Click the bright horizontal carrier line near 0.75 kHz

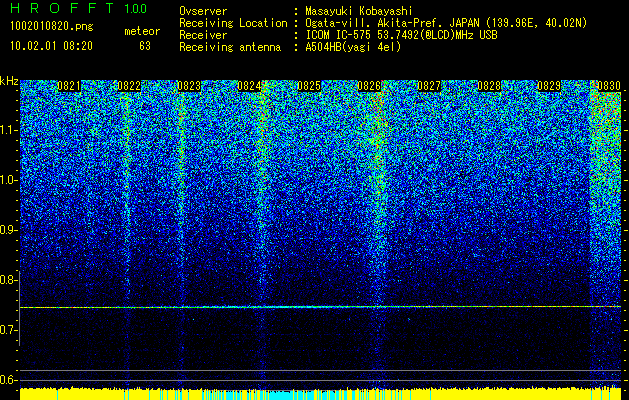[x=320, y=307]
